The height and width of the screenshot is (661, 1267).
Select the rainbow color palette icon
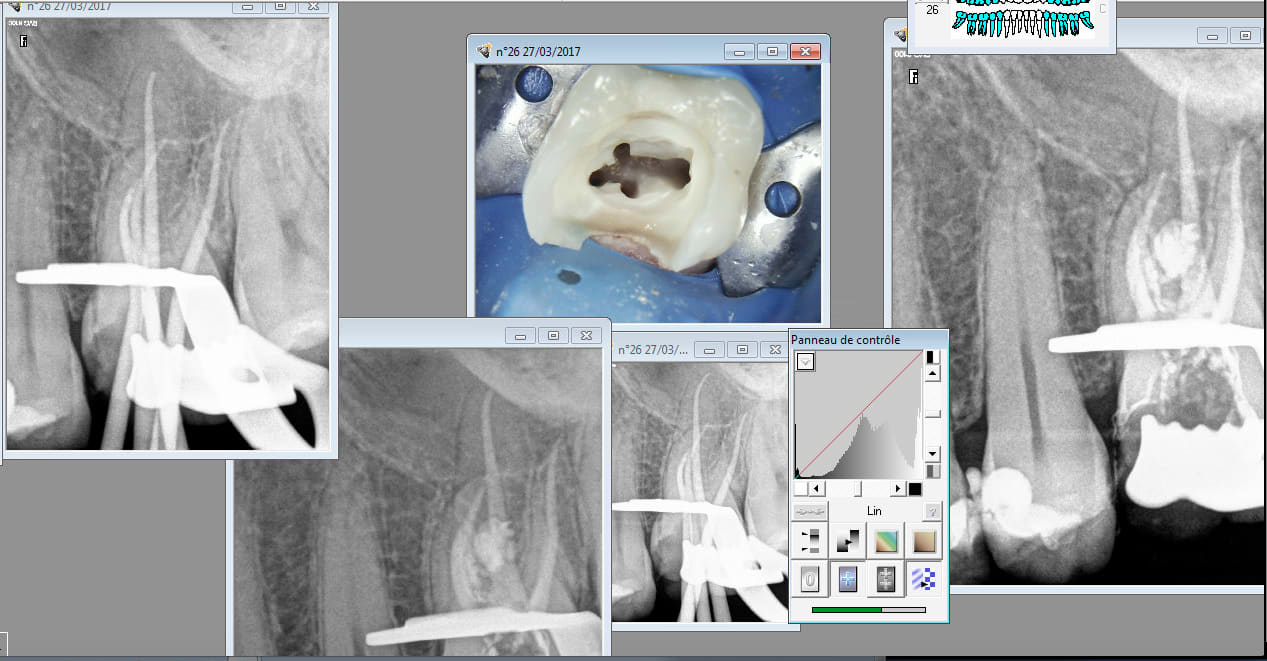pos(885,541)
